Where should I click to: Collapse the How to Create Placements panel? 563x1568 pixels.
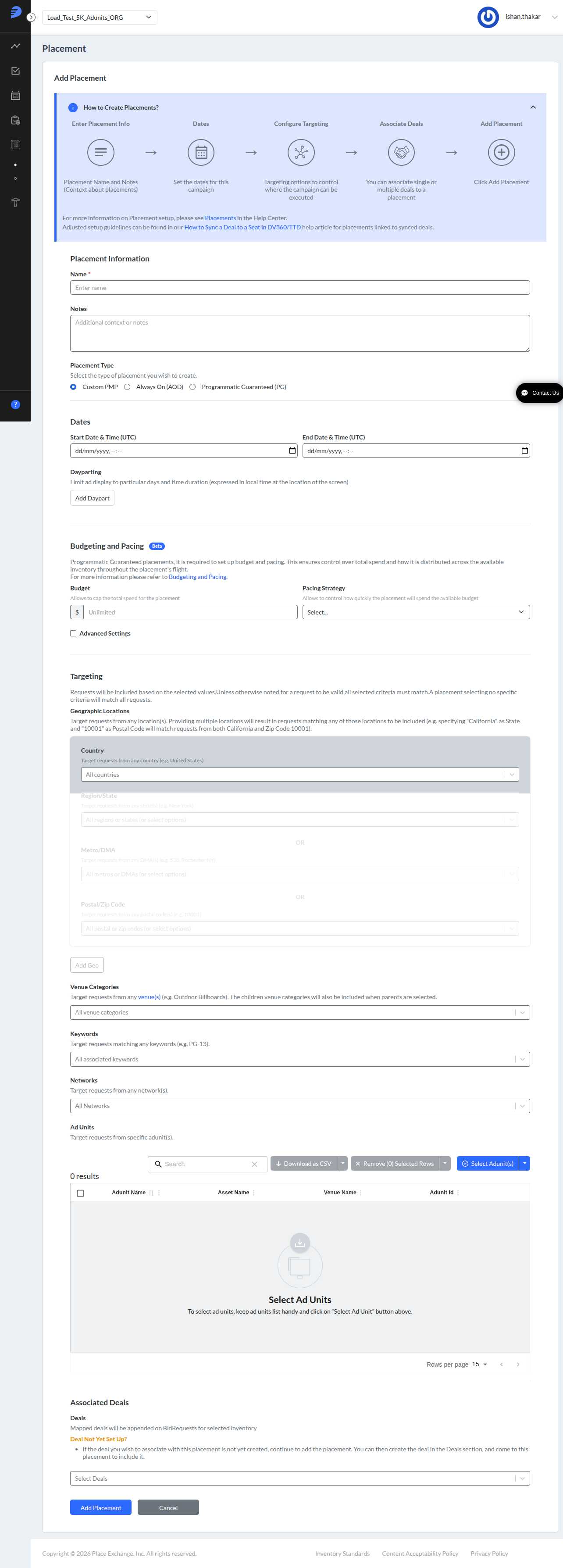[x=533, y=107]
